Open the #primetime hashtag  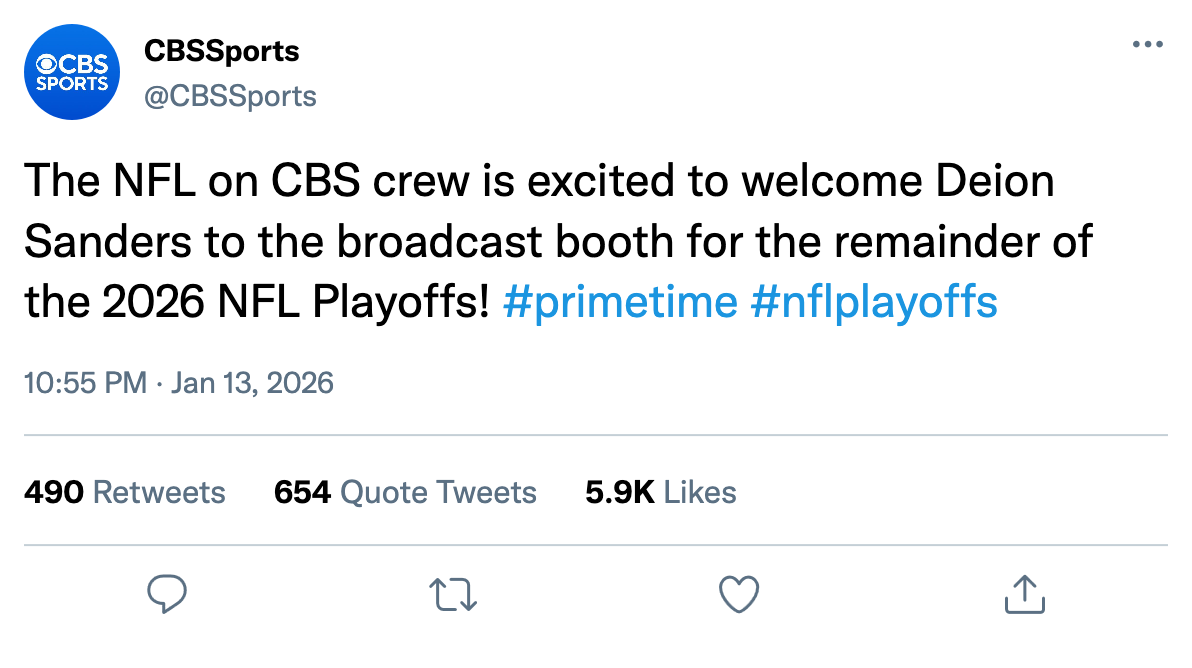(620, 301)
